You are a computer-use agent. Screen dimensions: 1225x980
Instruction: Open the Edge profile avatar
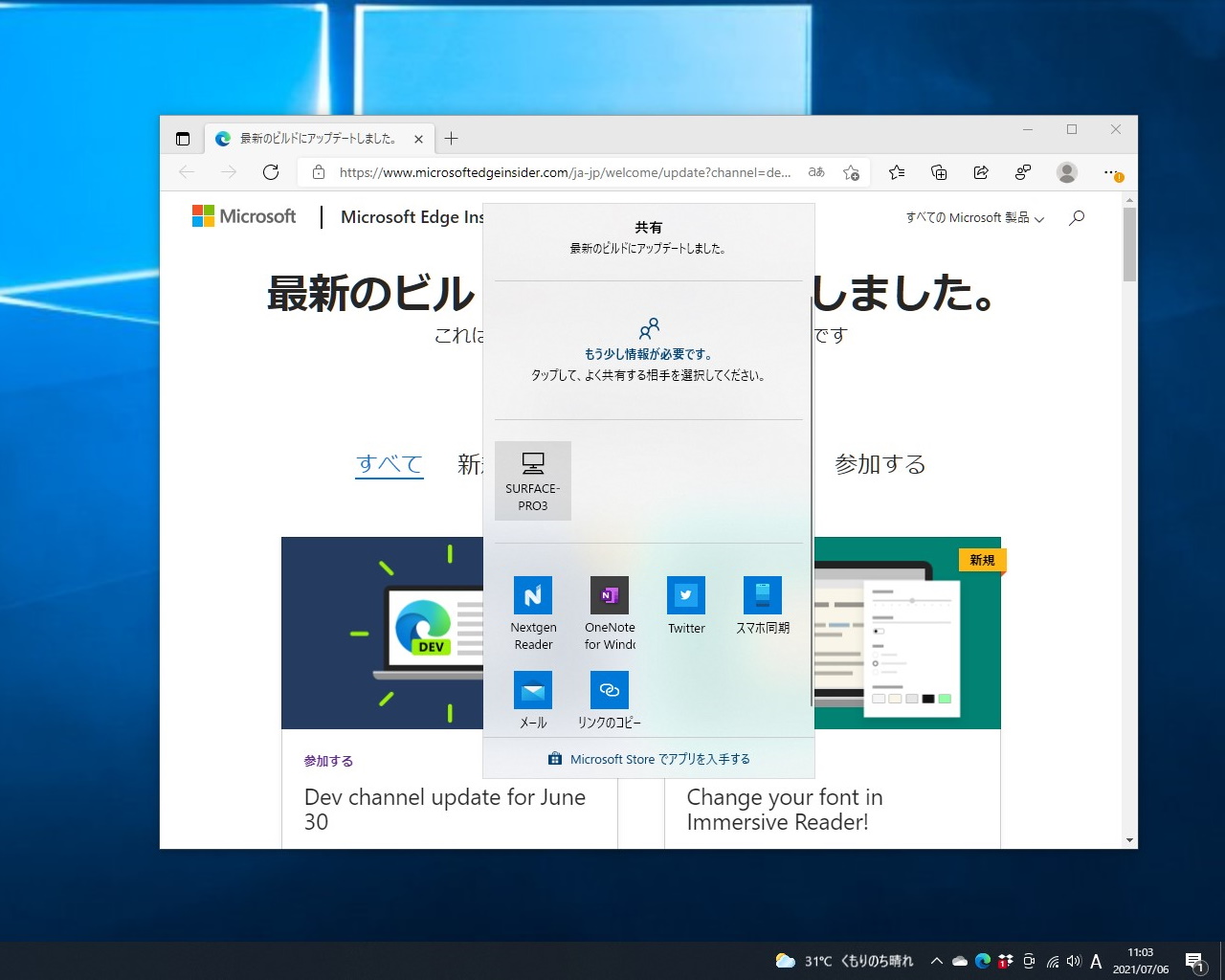pos(1067,172)
